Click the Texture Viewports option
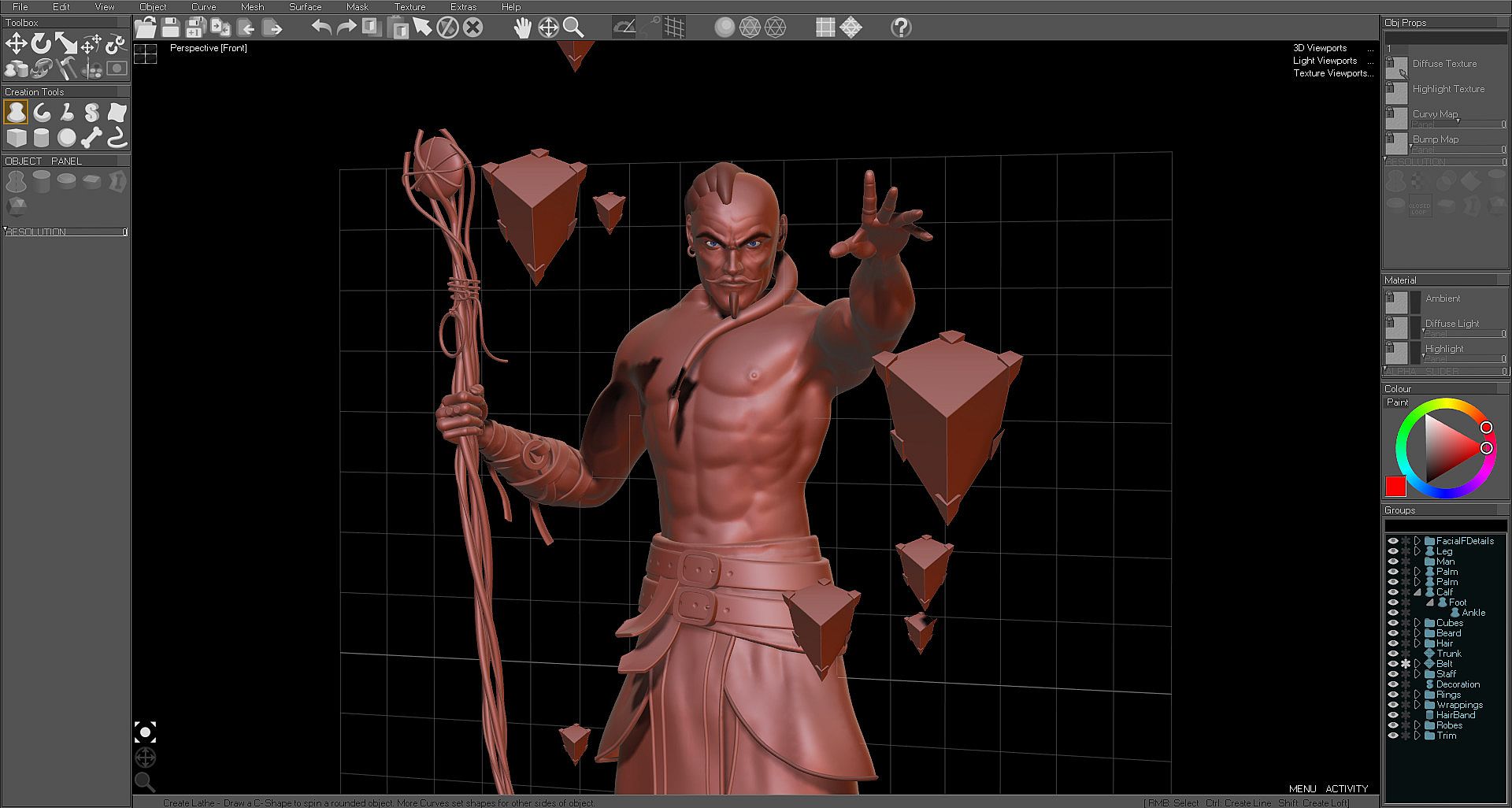This screenshot has width=1512, height=808. pos(1330,73)
